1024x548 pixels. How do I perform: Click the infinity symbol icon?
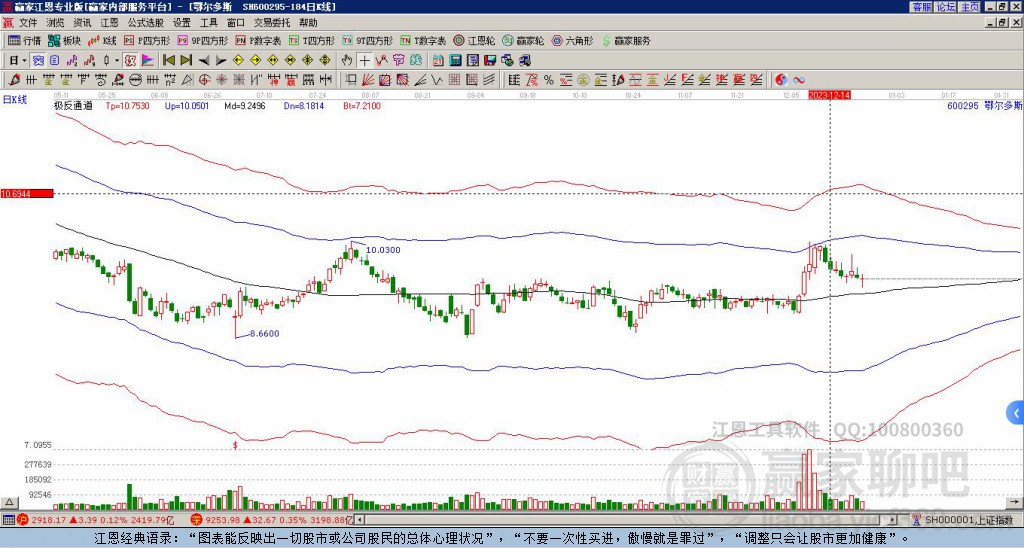coord(799,80)
